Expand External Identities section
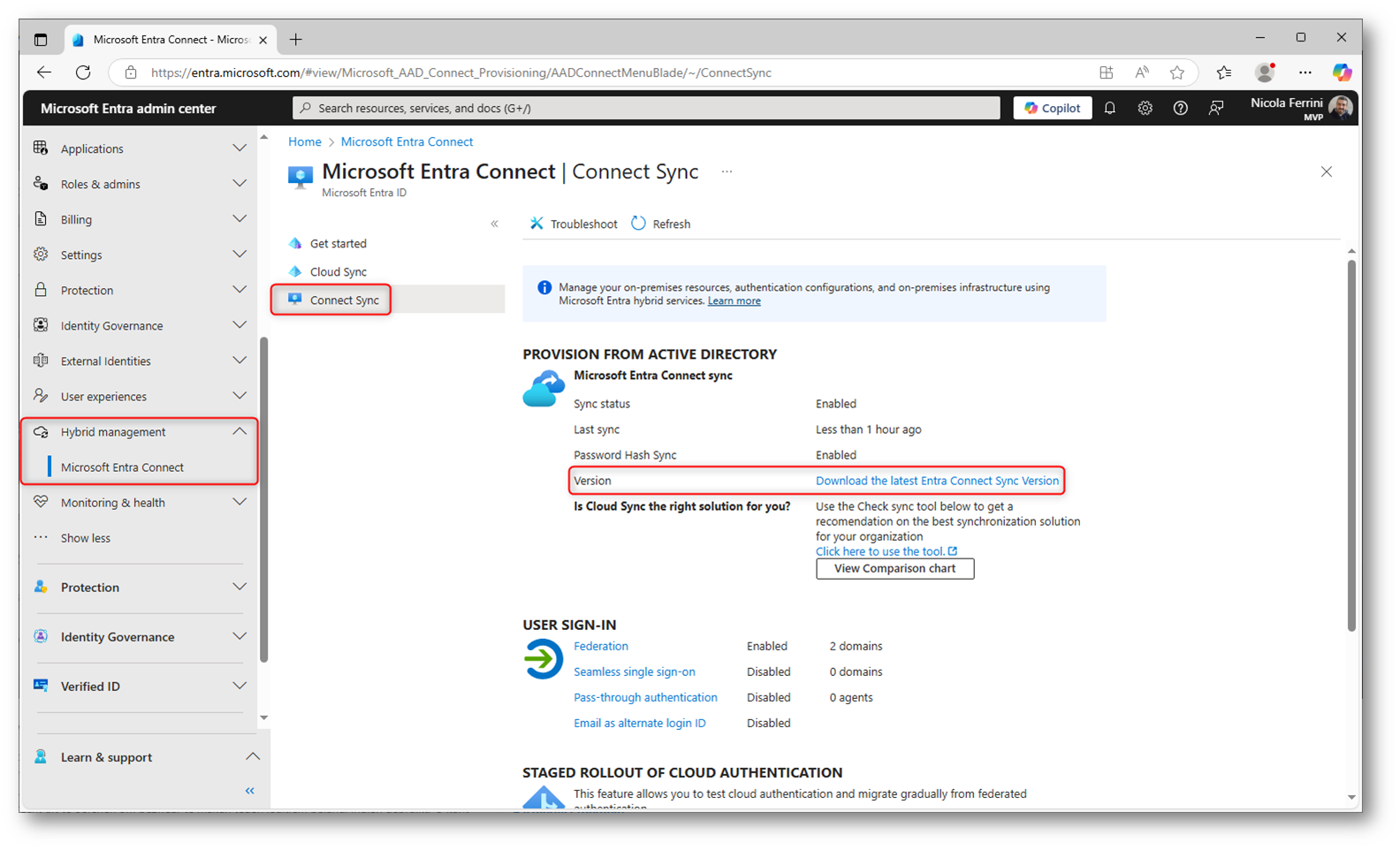Screen dimensions: 1400x850 (140, 360)
